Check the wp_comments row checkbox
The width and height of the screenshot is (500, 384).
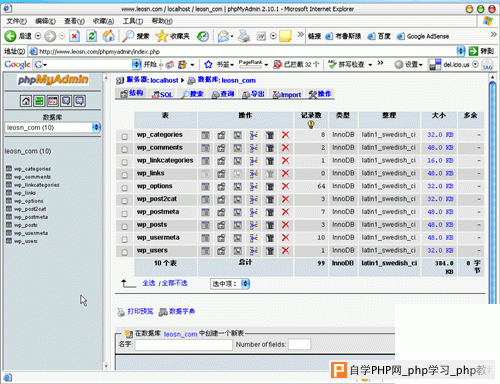[125, 149]
